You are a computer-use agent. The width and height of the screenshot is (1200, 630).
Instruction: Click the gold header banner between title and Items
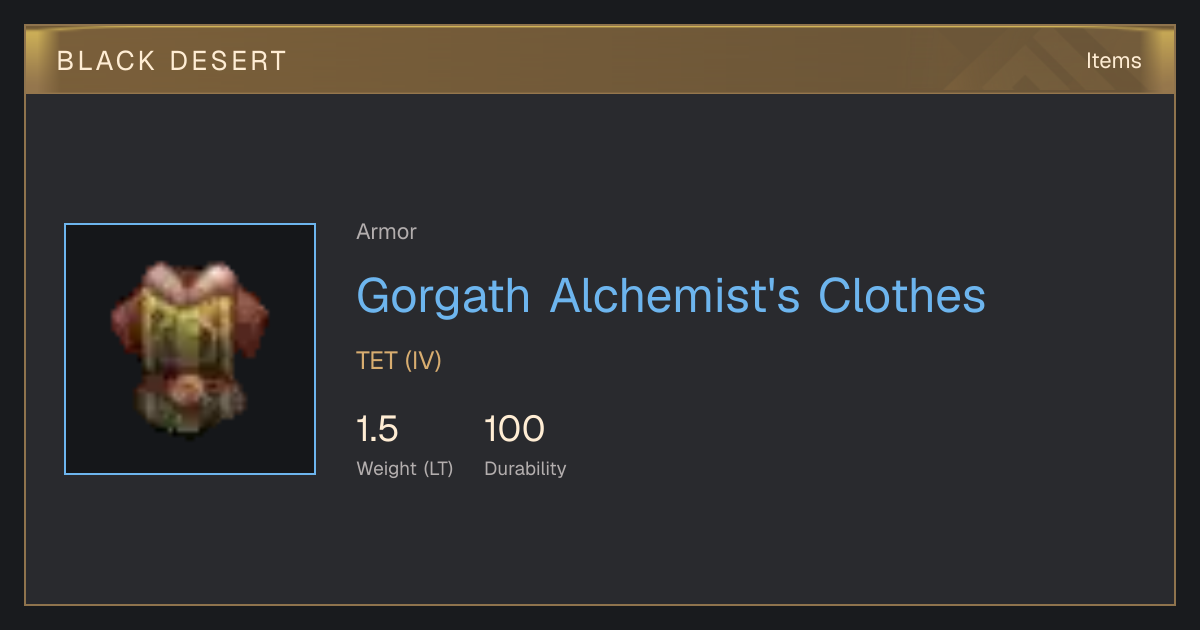tap(680, 61)
